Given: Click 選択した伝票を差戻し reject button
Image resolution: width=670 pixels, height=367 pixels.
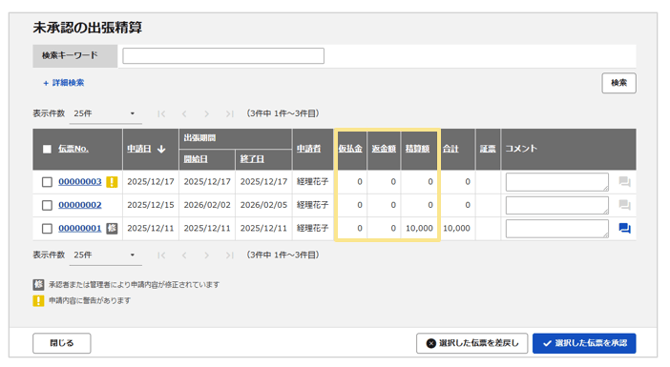Looking at the screenshot, I should [x=472, y=343].
